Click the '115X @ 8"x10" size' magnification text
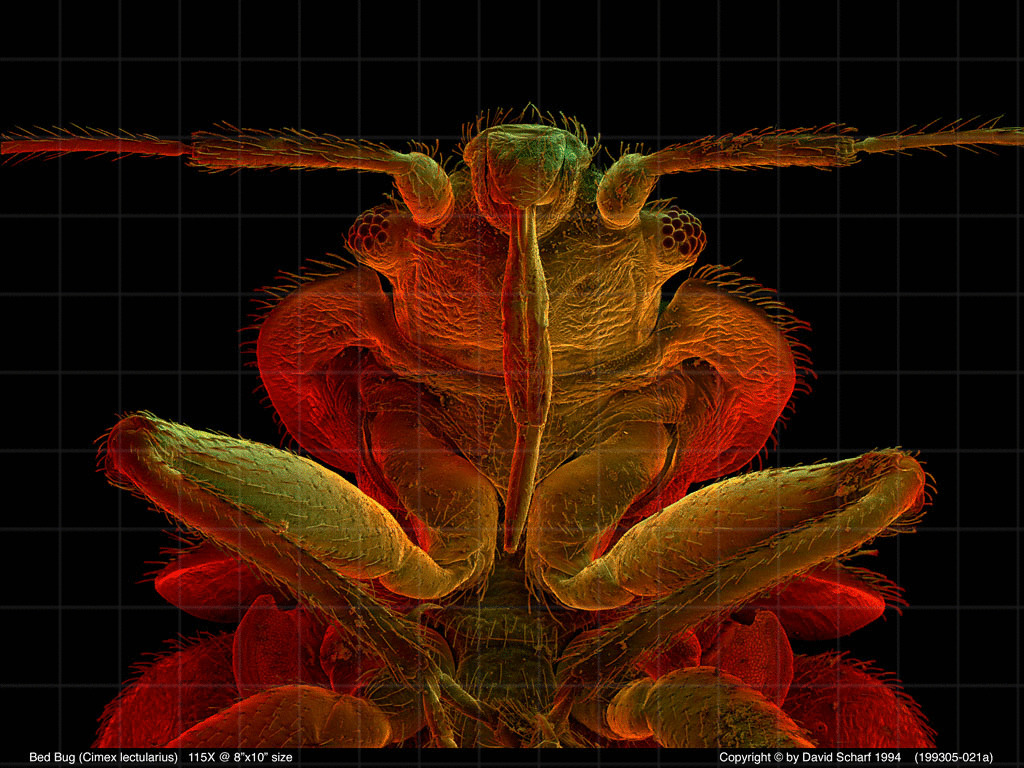This screenshot has height=768, width=1024. tap(240, 758)
